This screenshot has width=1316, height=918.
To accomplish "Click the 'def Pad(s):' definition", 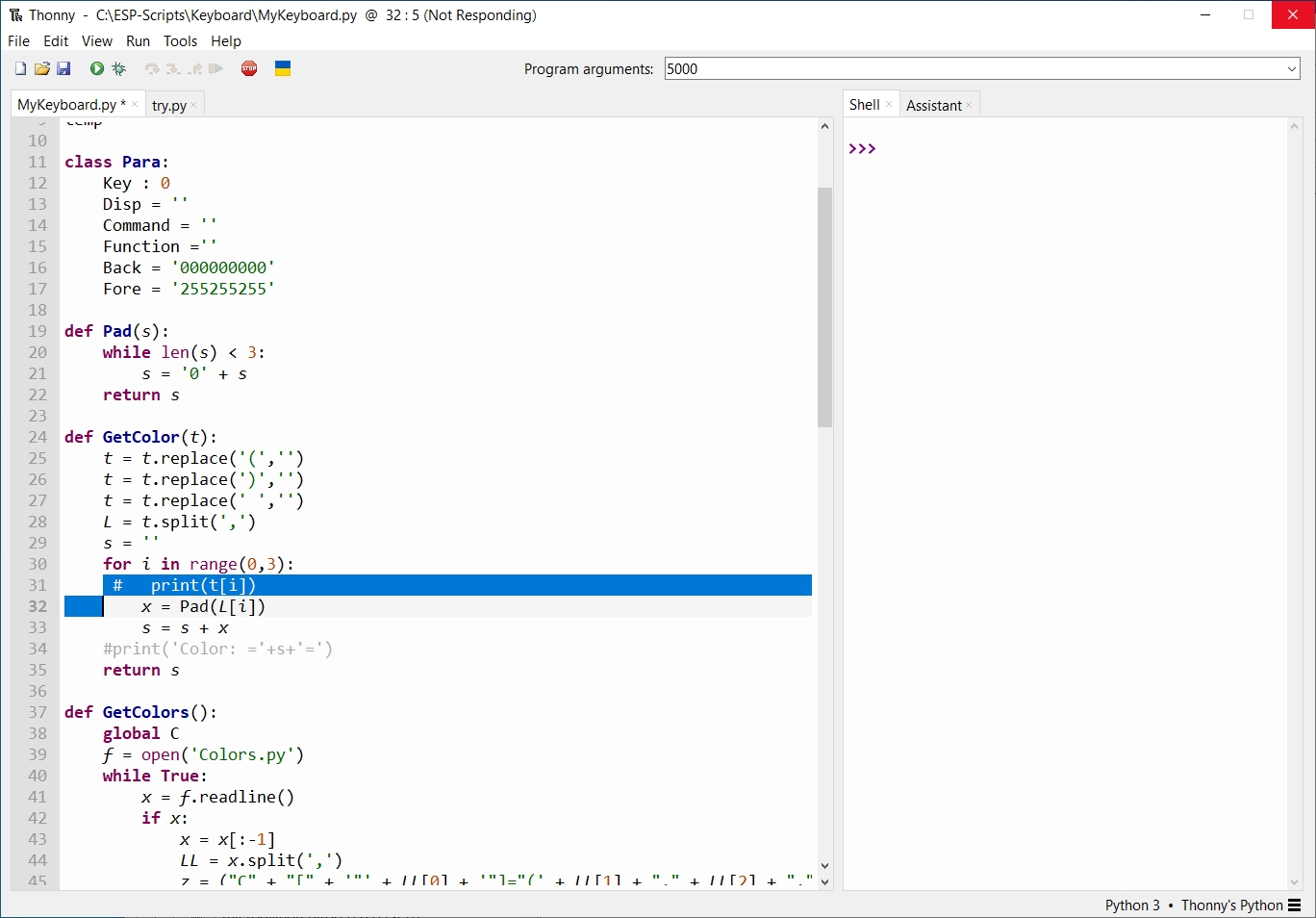I will pos(116,331).
